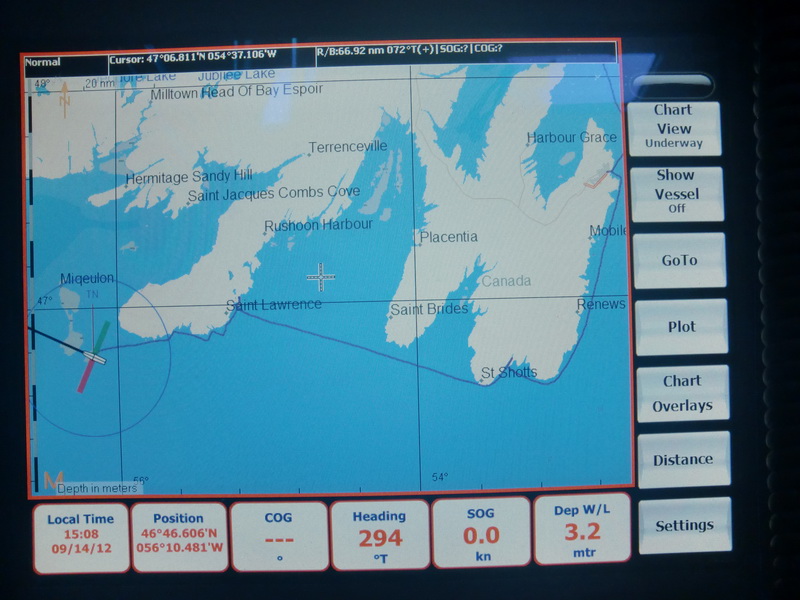Click the north arrow compass icon
The height and width of the screenshot is (600, 800).
pyautogui.click(x=65, y=102)
